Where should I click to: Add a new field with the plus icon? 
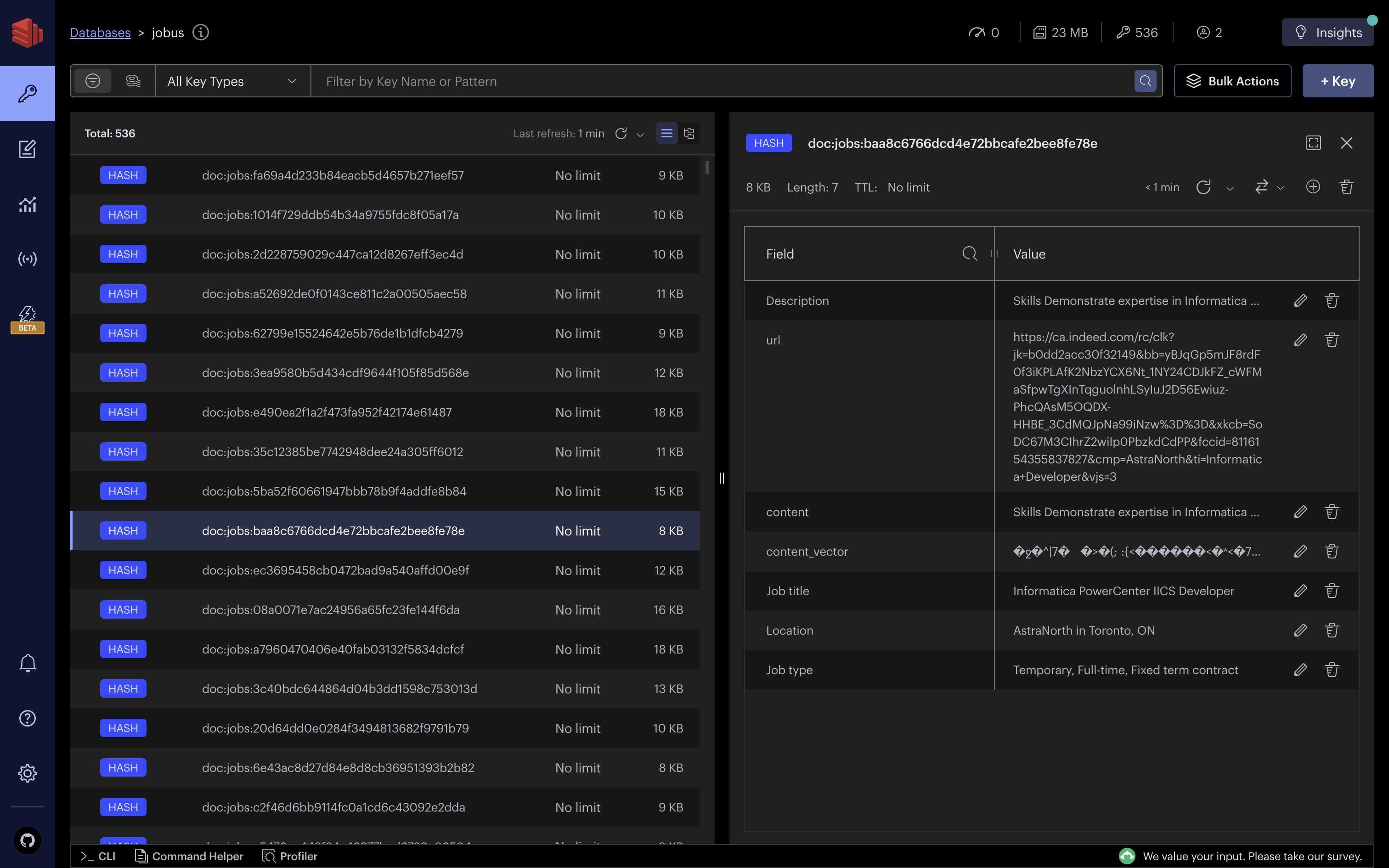tap(1313, 187)
